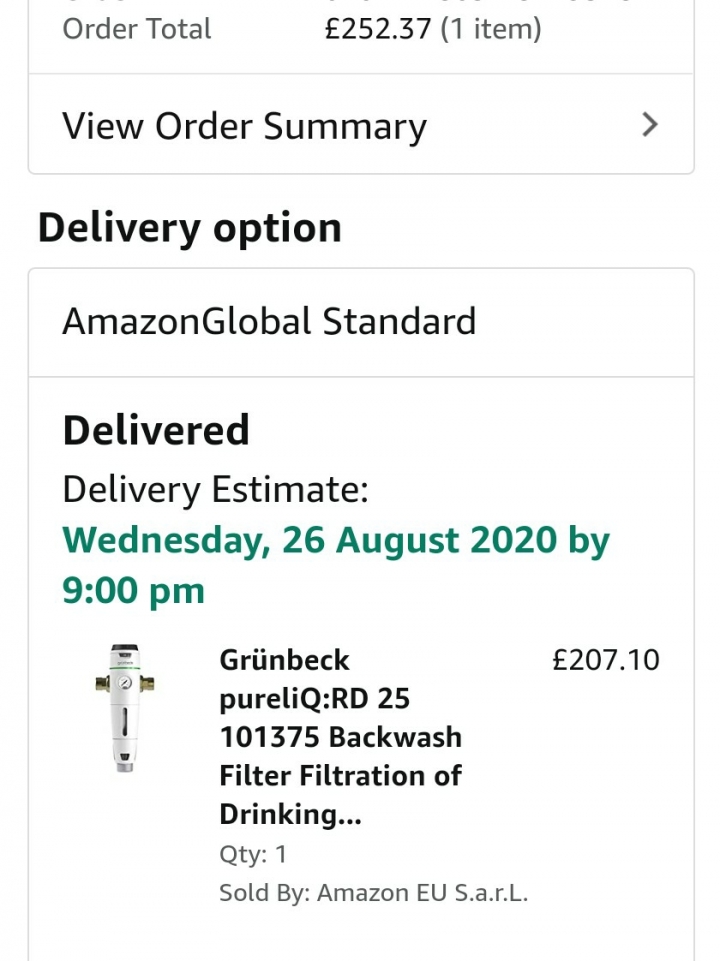720x961 pixels.
Task: Tap the Sold By Amazon EU S.a.r.L. text
Action: point(373,893)
